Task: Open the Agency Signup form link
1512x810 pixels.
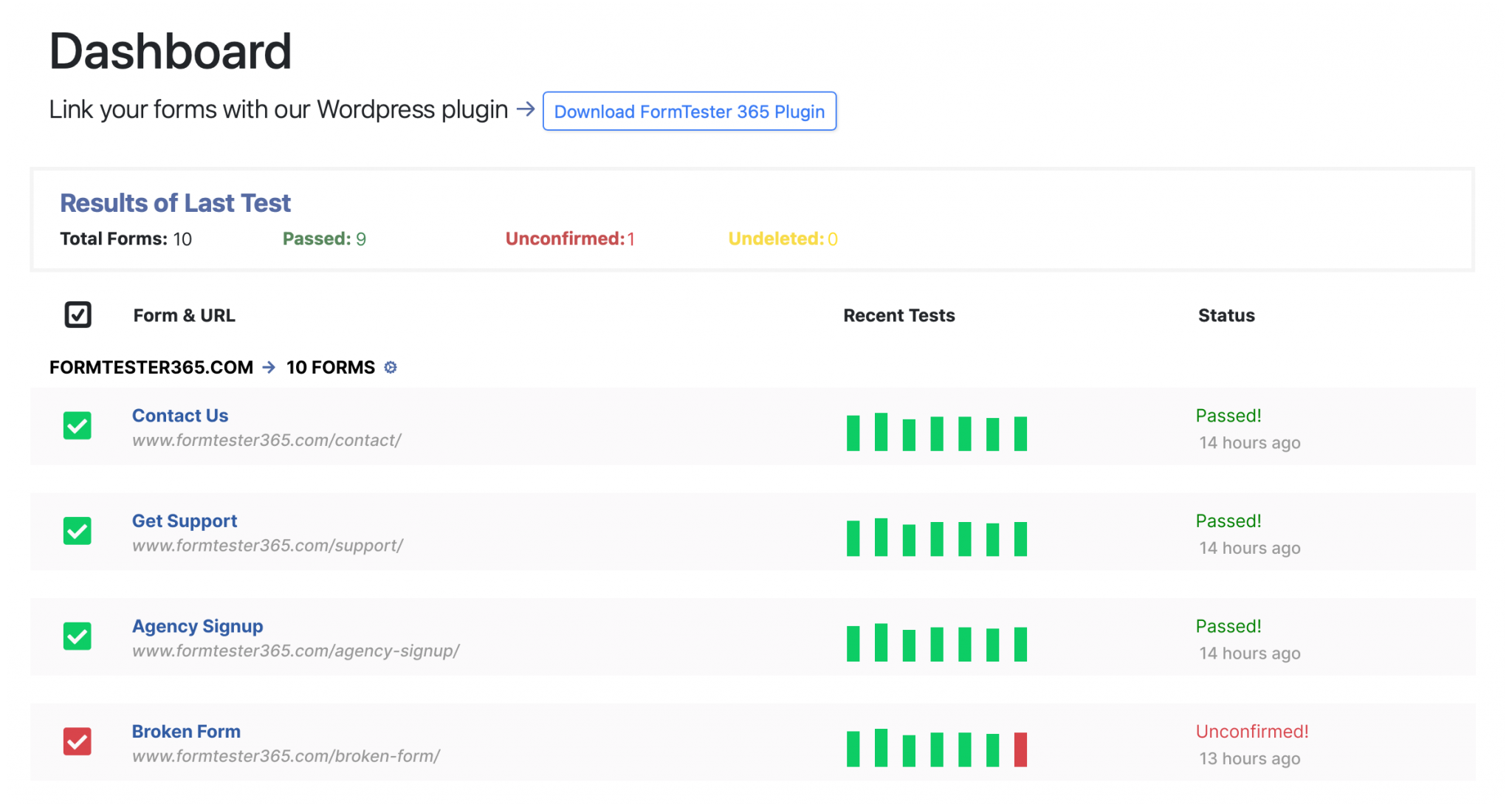Action: point(197,626)
